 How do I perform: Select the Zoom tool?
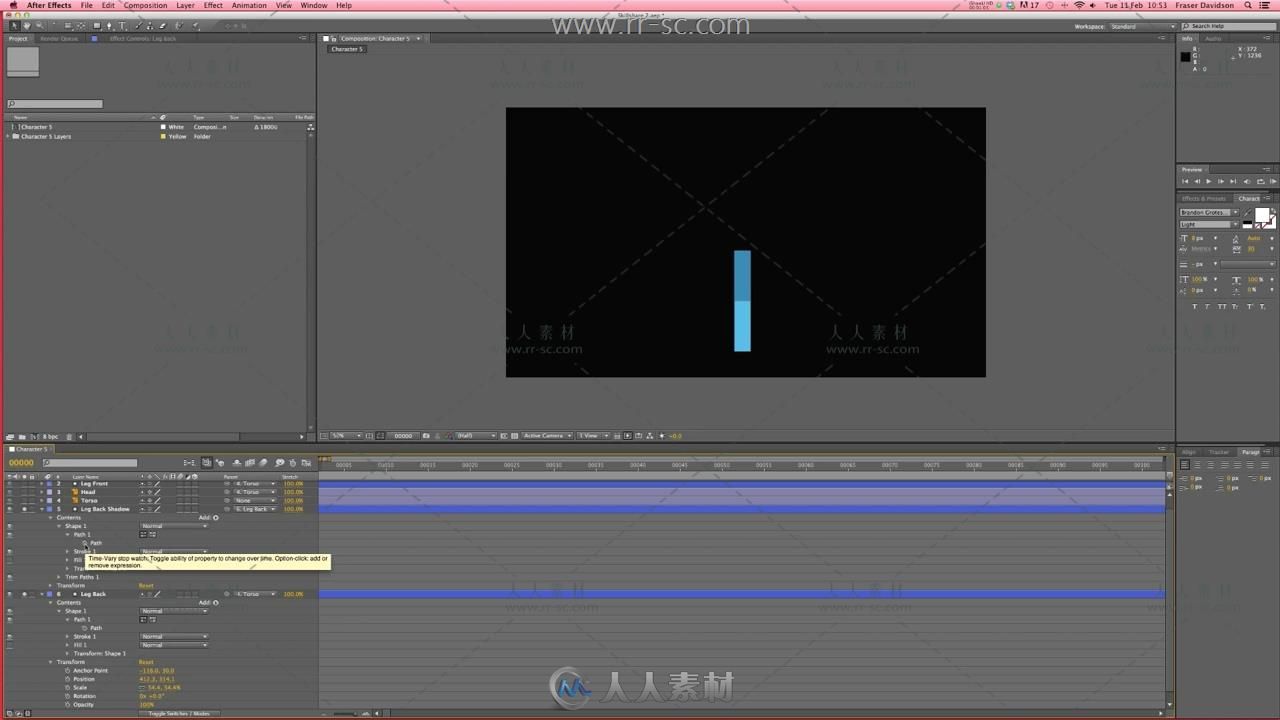pos(39,26)
